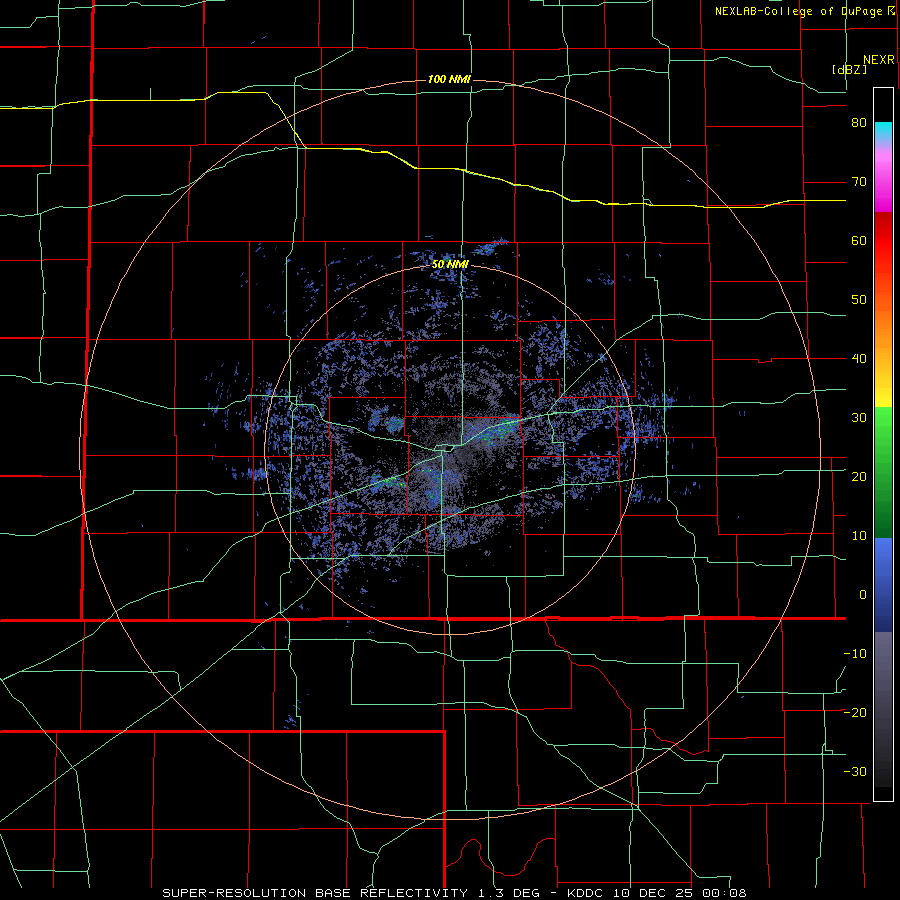The image size is (900, 900).
Task: Click the blue segment of color bar
Action: [883, 585]
